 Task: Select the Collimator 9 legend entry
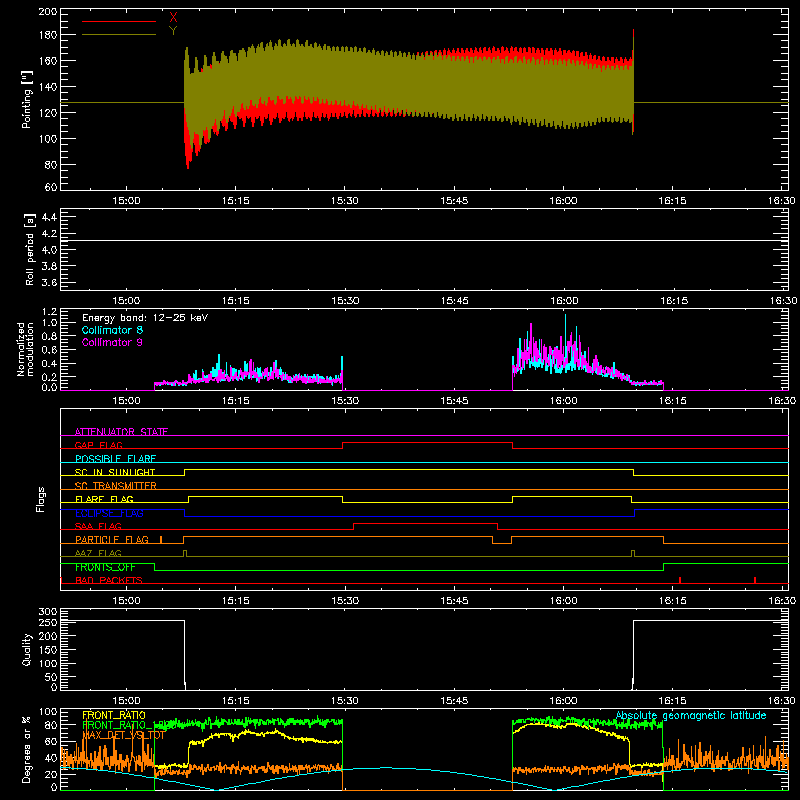(x=112, y=342)
